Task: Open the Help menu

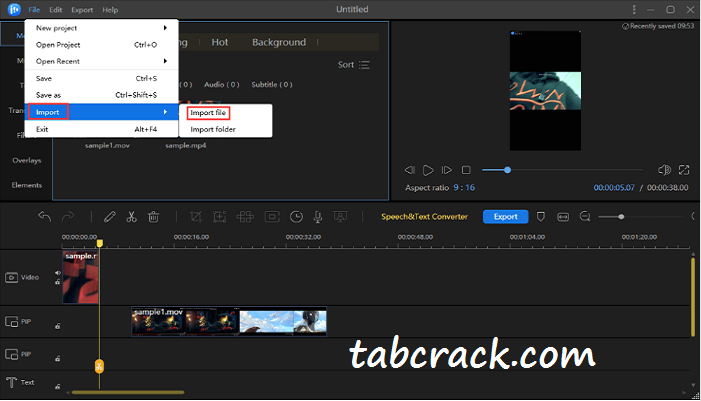Action: pos(110,10)
